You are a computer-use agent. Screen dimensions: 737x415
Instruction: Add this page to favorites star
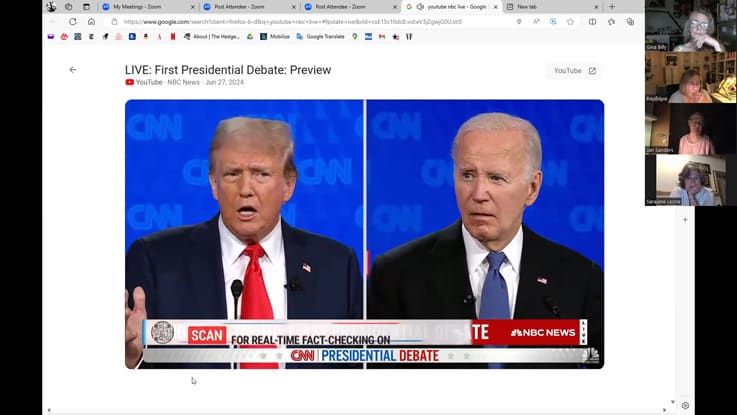pyautogui.click(x=570, y=22)
